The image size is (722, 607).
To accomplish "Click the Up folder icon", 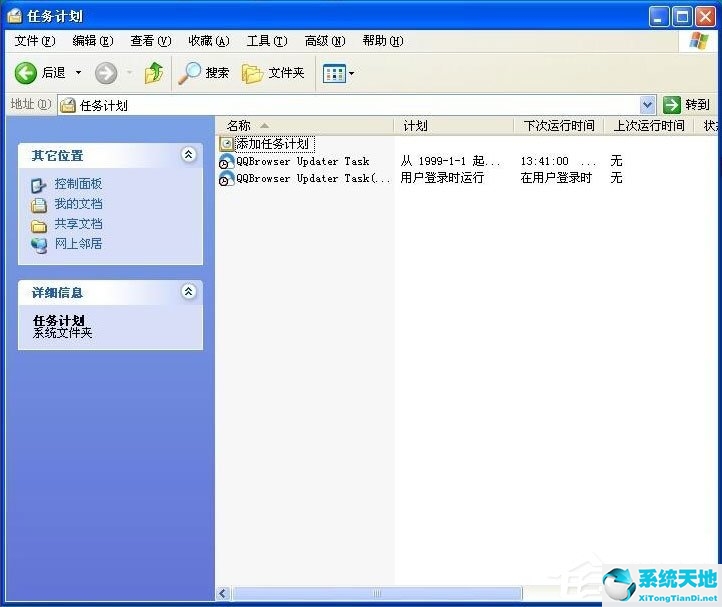I will pos(154,73).
